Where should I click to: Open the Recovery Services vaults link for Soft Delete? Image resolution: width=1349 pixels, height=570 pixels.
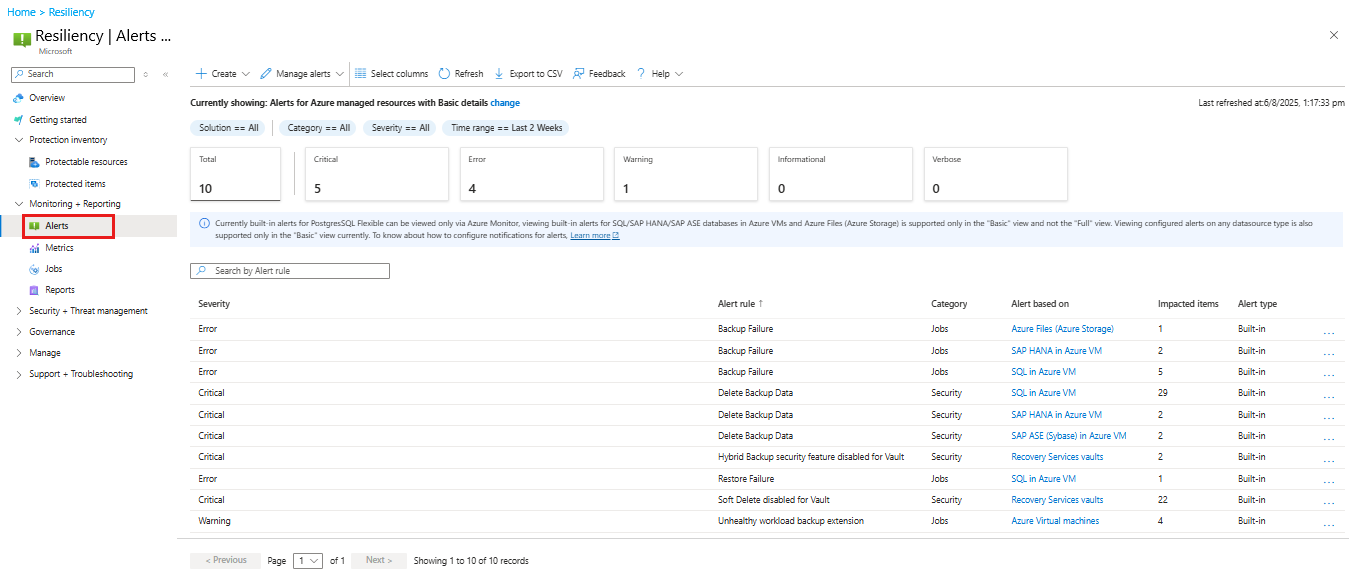point(1057,500)
